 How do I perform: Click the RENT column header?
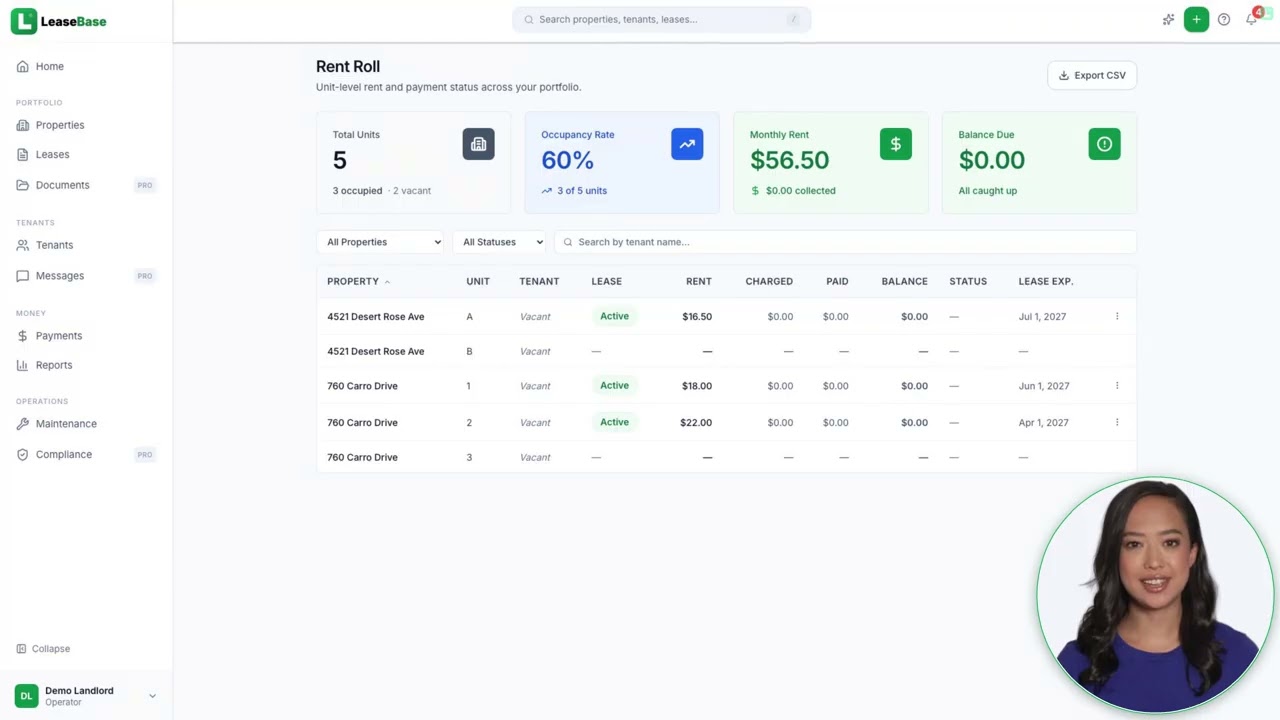(x=699, y=281)
